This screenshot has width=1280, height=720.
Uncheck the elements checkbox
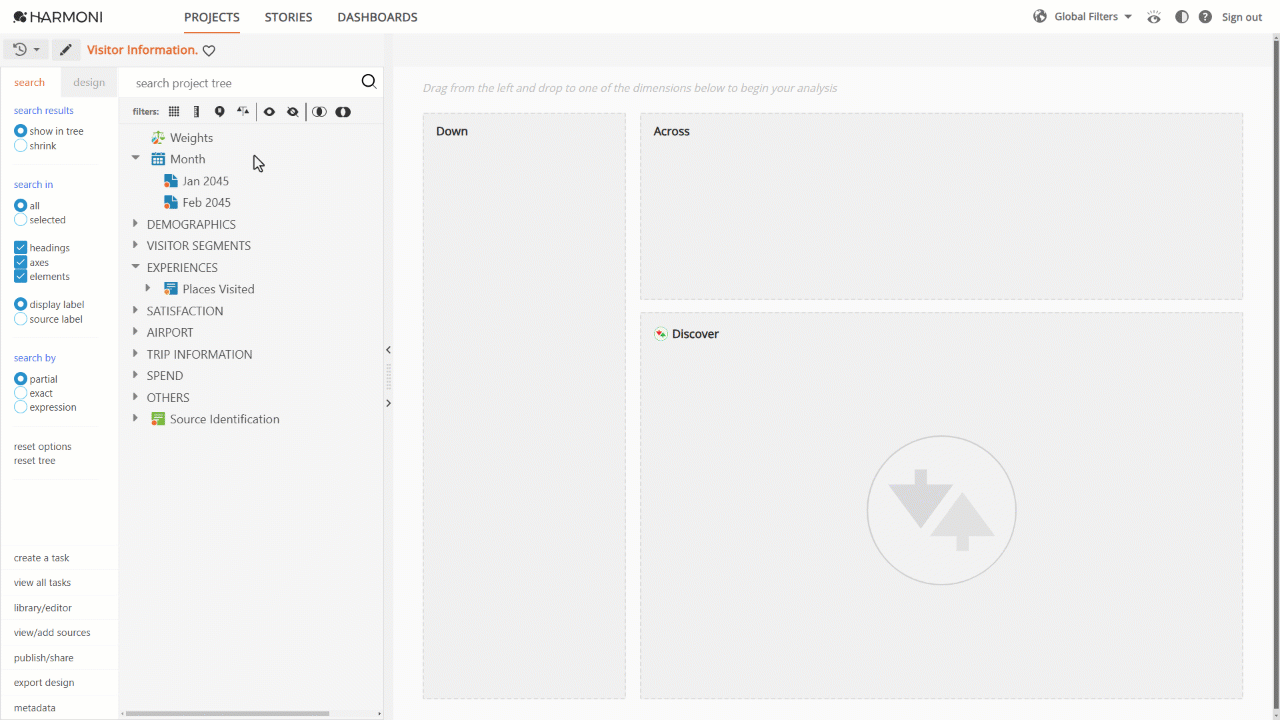point(20,276)
